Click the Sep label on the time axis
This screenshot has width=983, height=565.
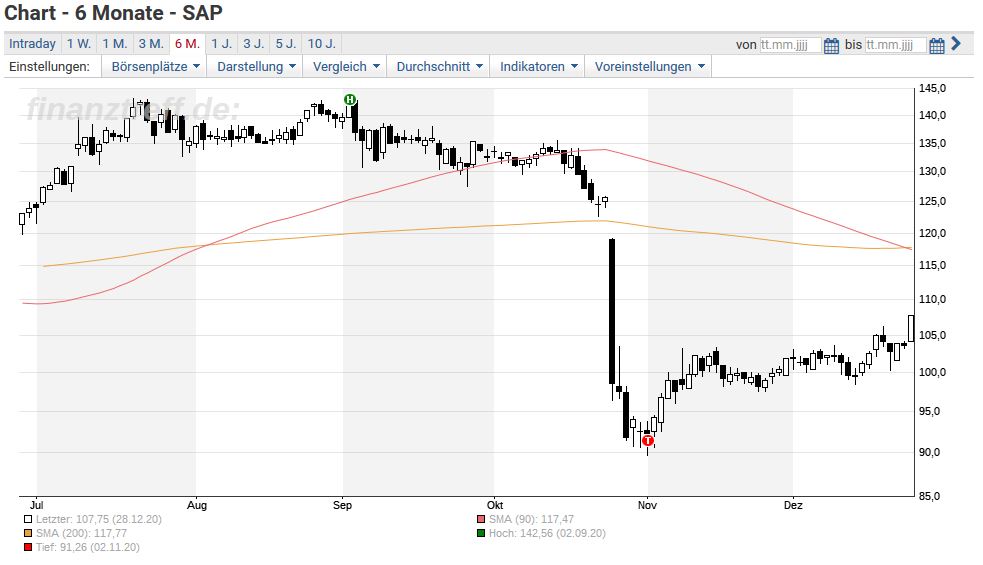(342, 505)
